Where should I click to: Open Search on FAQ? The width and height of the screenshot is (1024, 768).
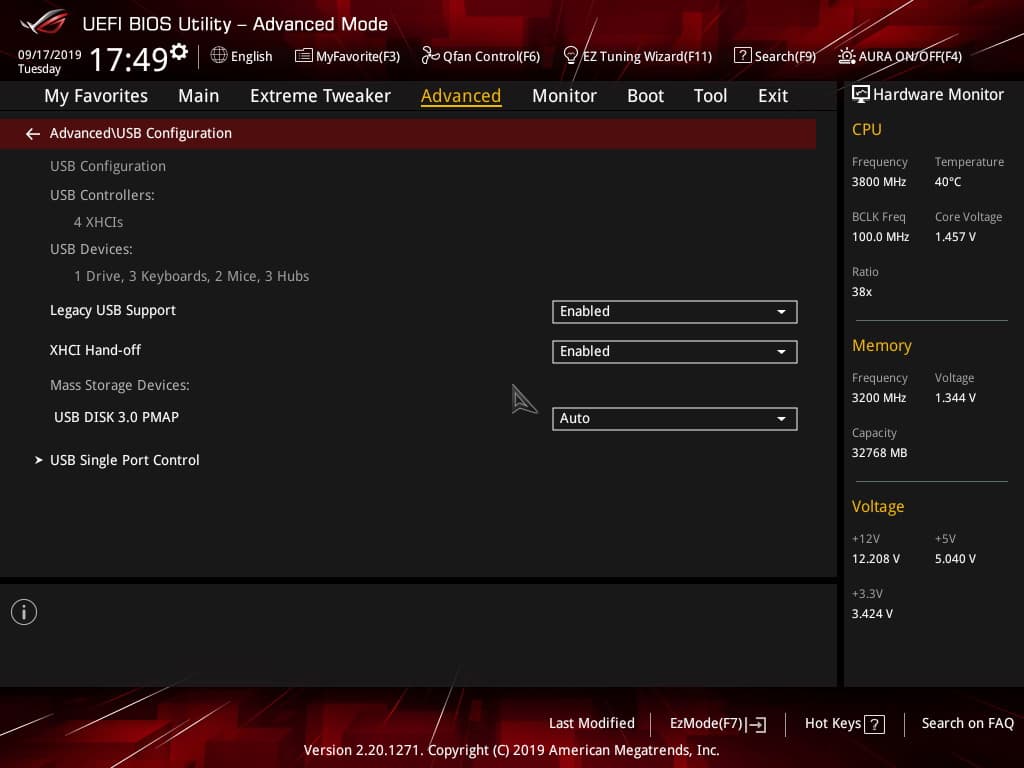click(967, 723)
